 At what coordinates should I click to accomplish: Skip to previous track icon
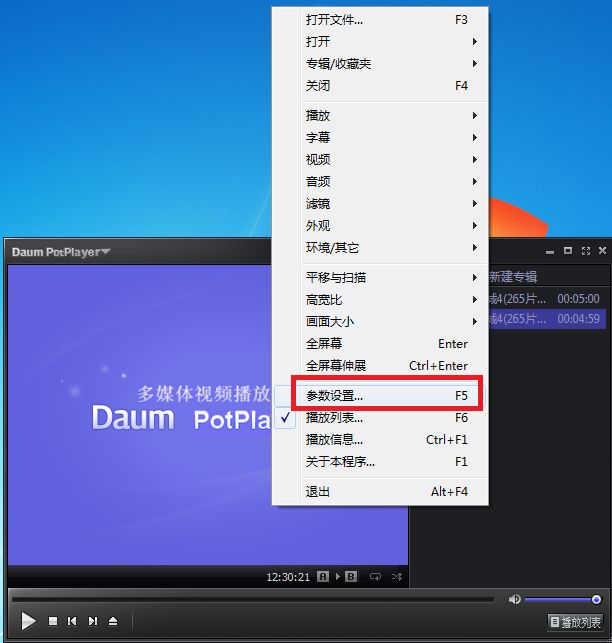click(72, 621)
